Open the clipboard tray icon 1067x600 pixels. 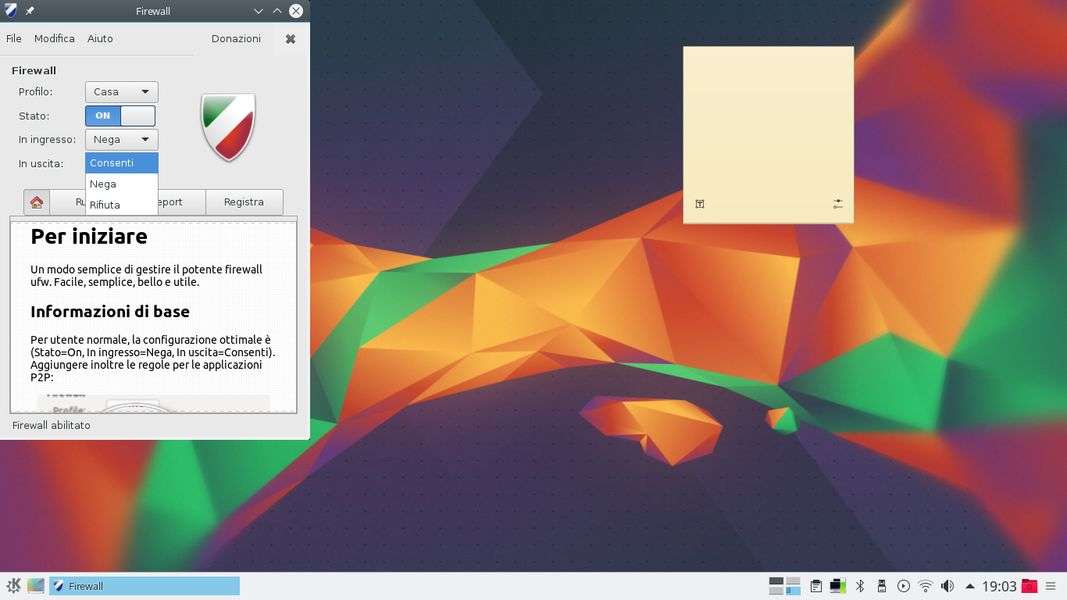pos(816,586)
